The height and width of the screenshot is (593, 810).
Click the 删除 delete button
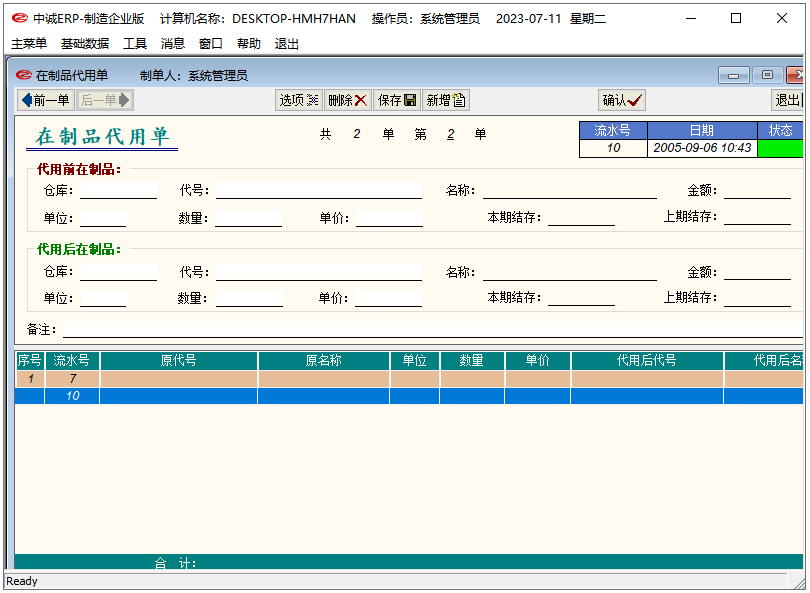[x=348, y=100]
